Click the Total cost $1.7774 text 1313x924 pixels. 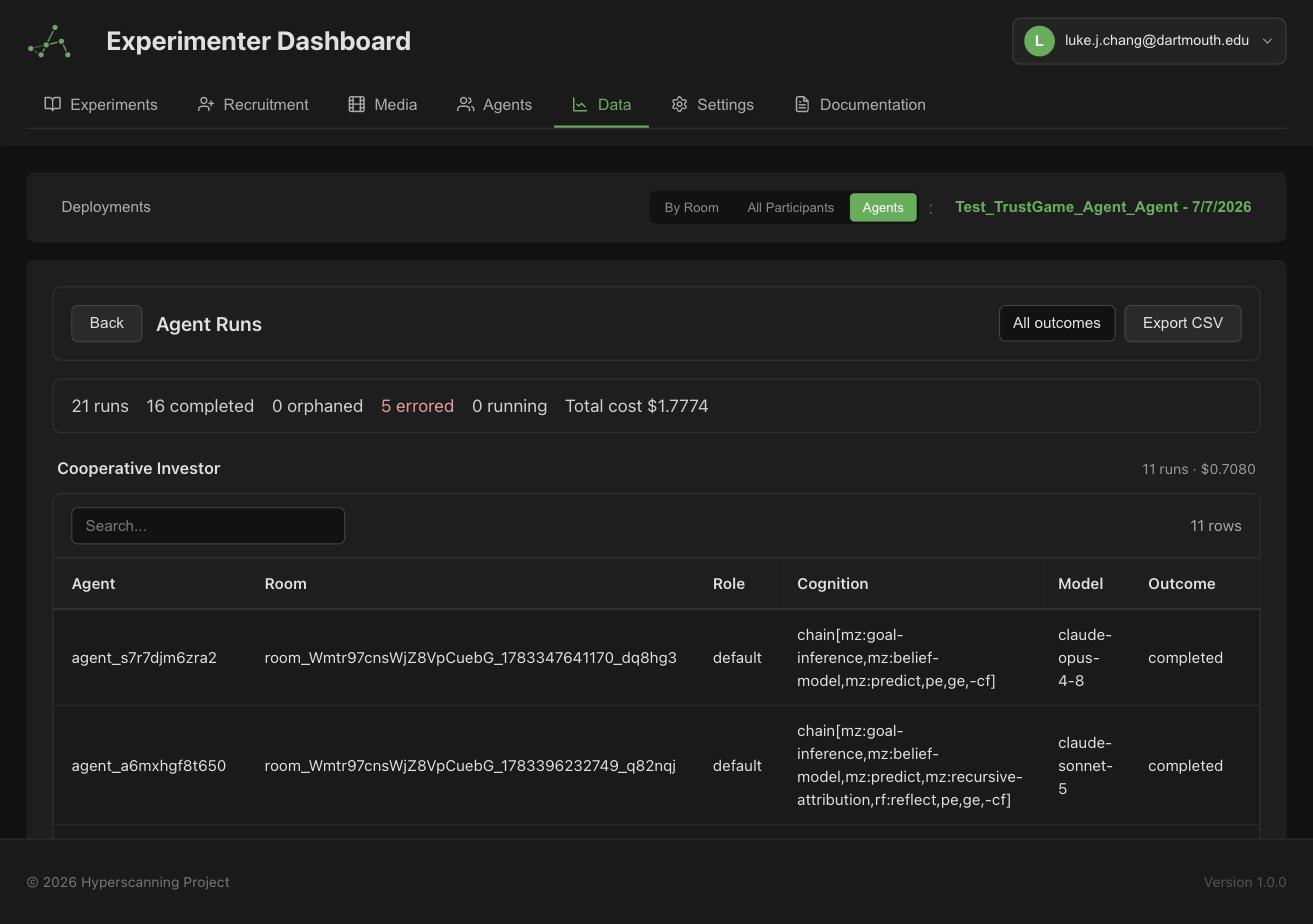tap(637, 406)
